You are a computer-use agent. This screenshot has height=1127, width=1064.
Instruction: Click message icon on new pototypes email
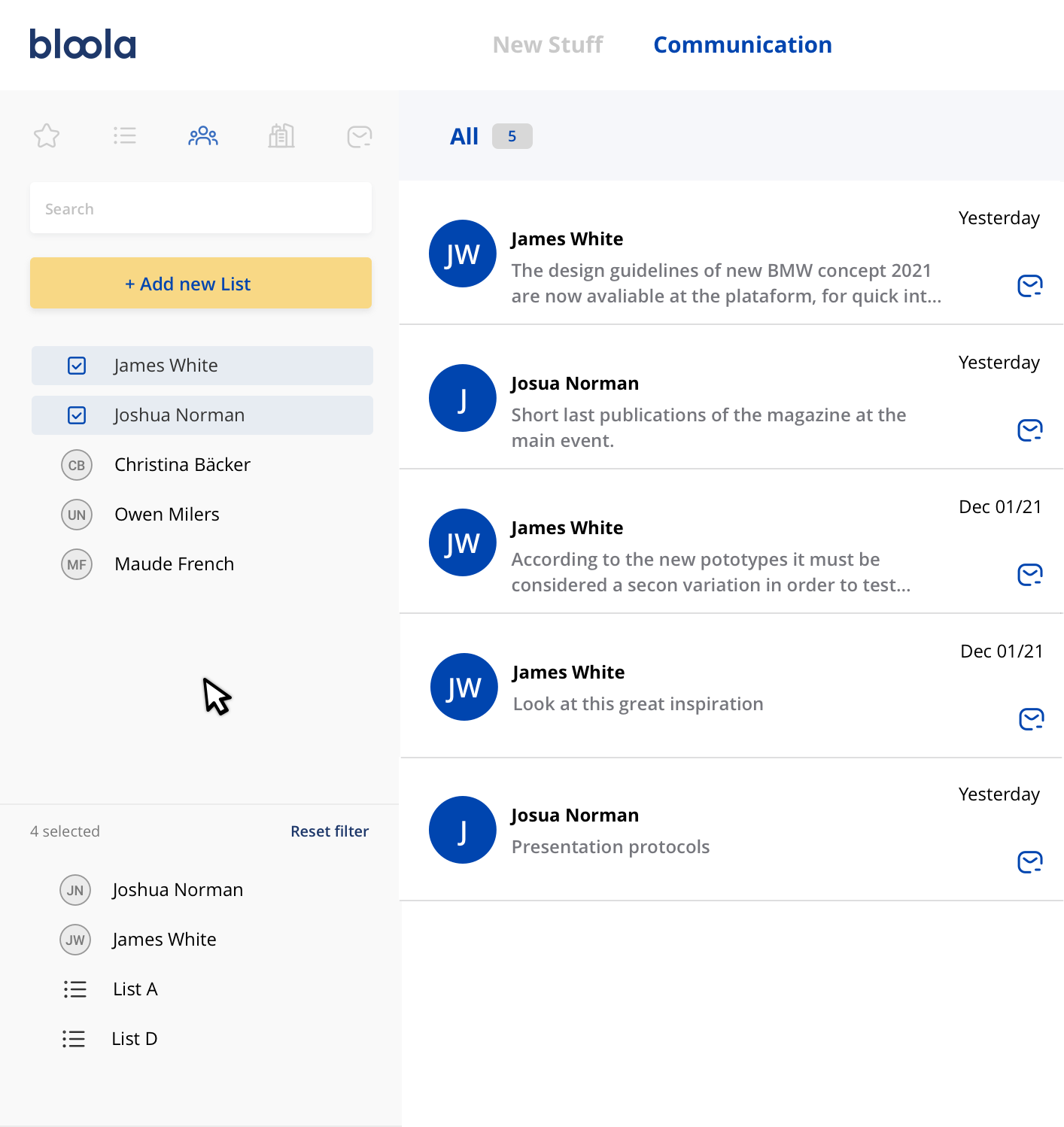click(x=1030, y=575)
